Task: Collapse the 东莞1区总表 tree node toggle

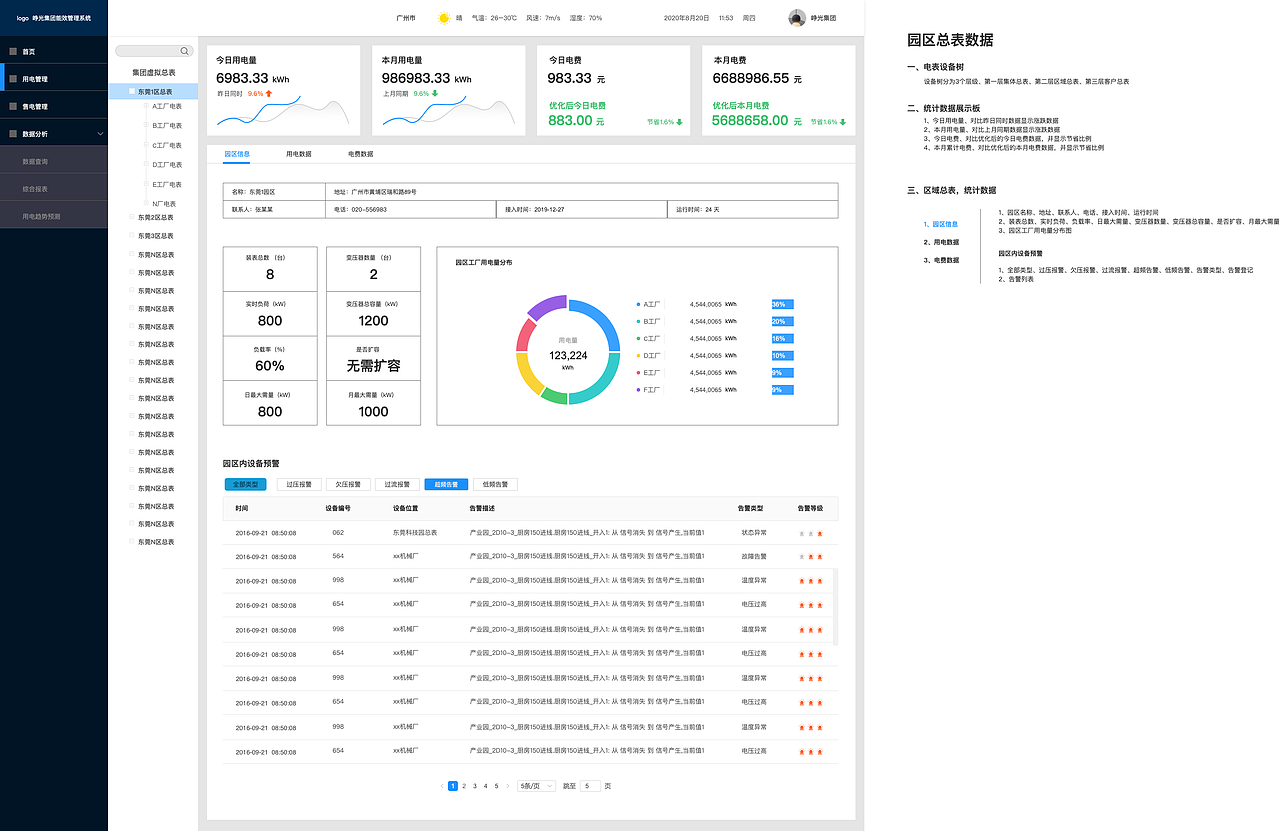Action: [132, 91]
